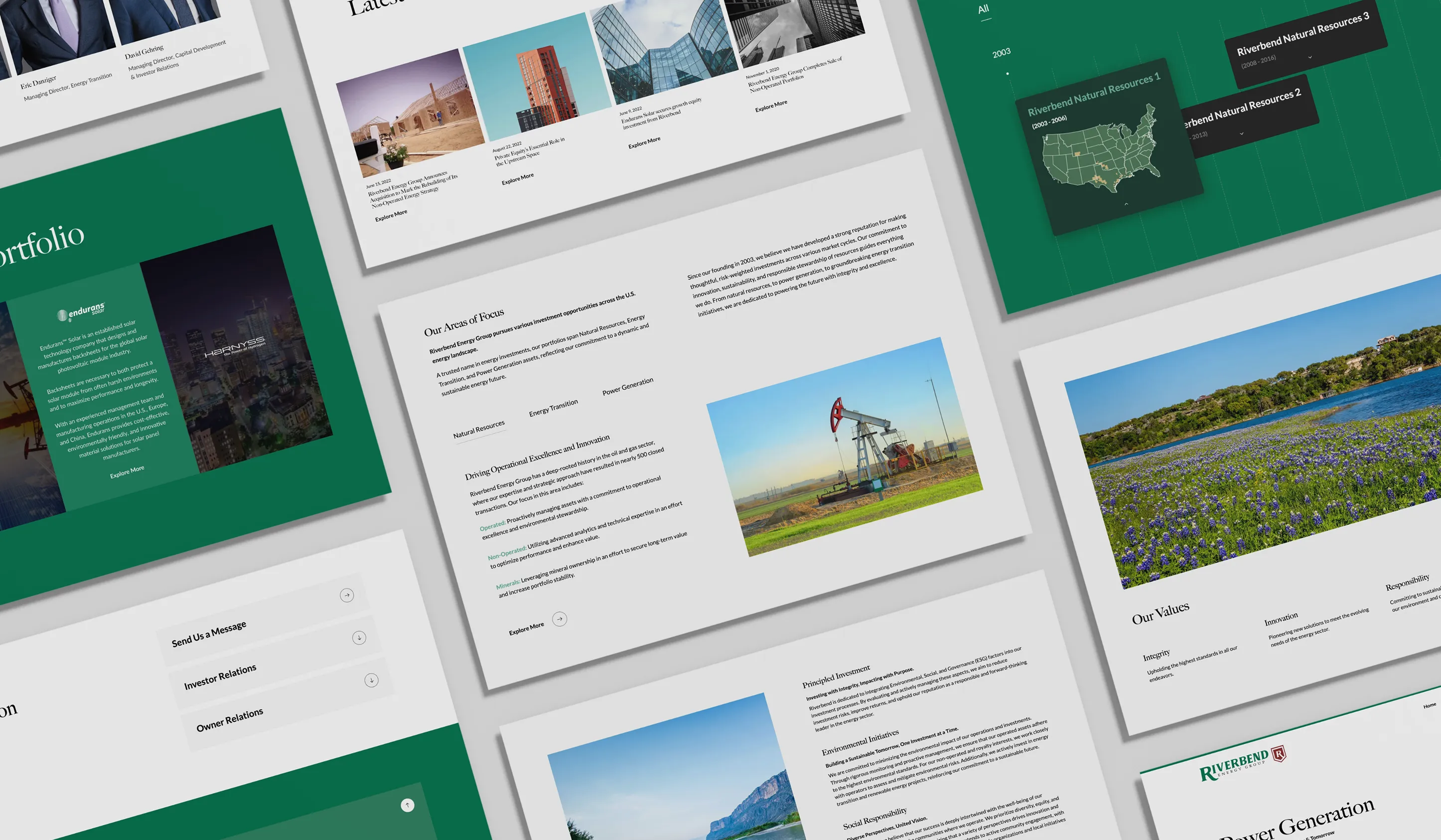Image resolution: width=1441 pixels, height=840 pixels.
Task: Open the Riverbend Natural Resources 3 card title
Action: point(1302,34)
